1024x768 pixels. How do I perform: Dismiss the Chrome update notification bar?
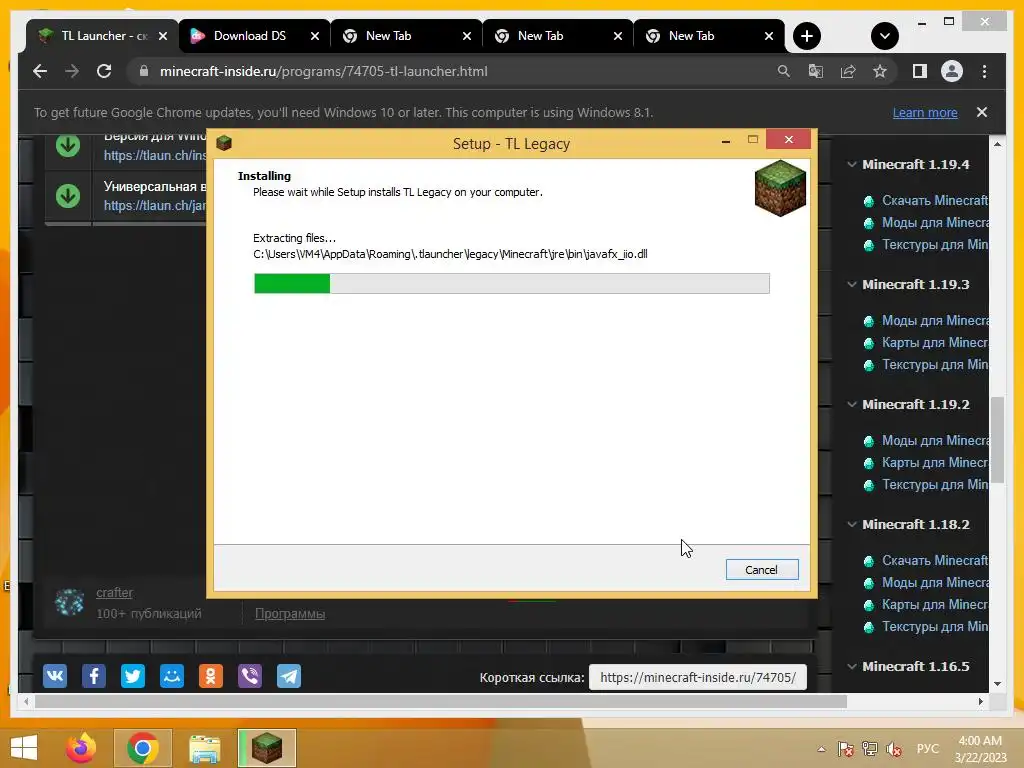click(x=982, y=112)
